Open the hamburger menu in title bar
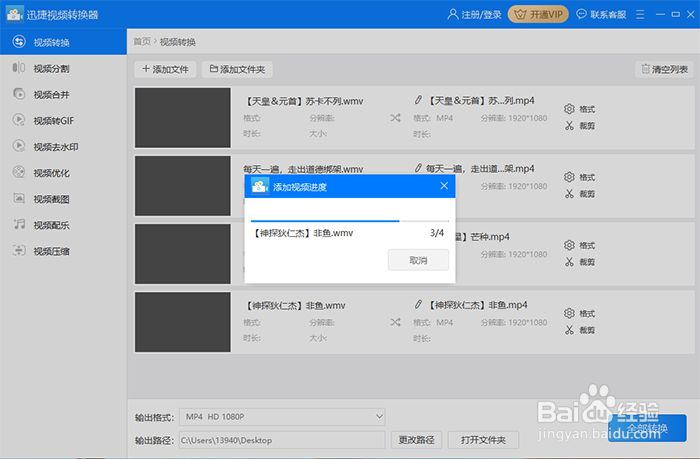 [x=640, y=15]
